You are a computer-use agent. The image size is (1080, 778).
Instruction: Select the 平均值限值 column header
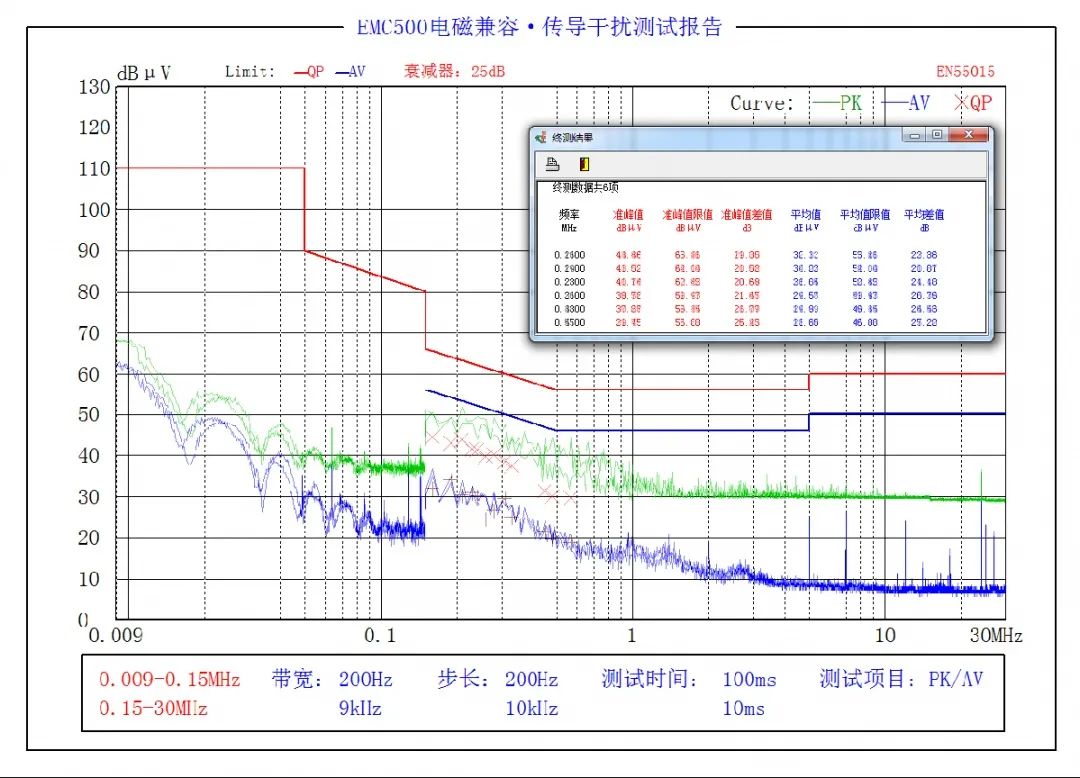pos(864,214)
